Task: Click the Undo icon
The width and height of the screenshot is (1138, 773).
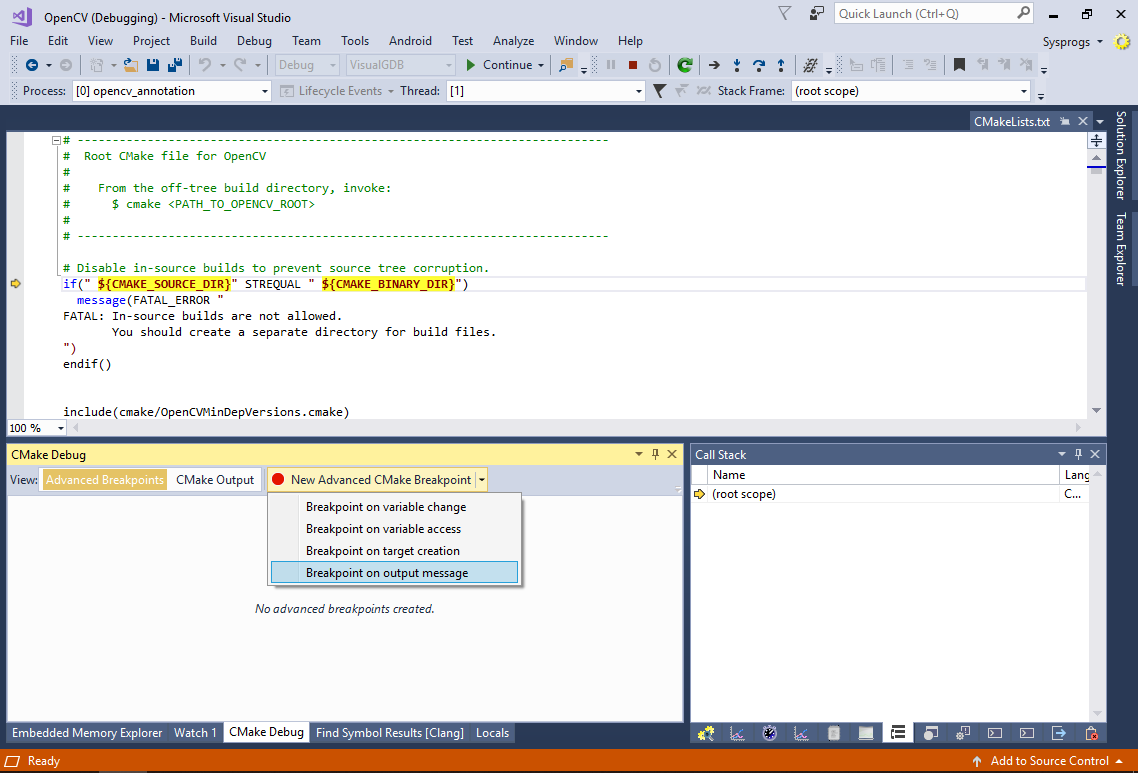Action: (205, 65)
